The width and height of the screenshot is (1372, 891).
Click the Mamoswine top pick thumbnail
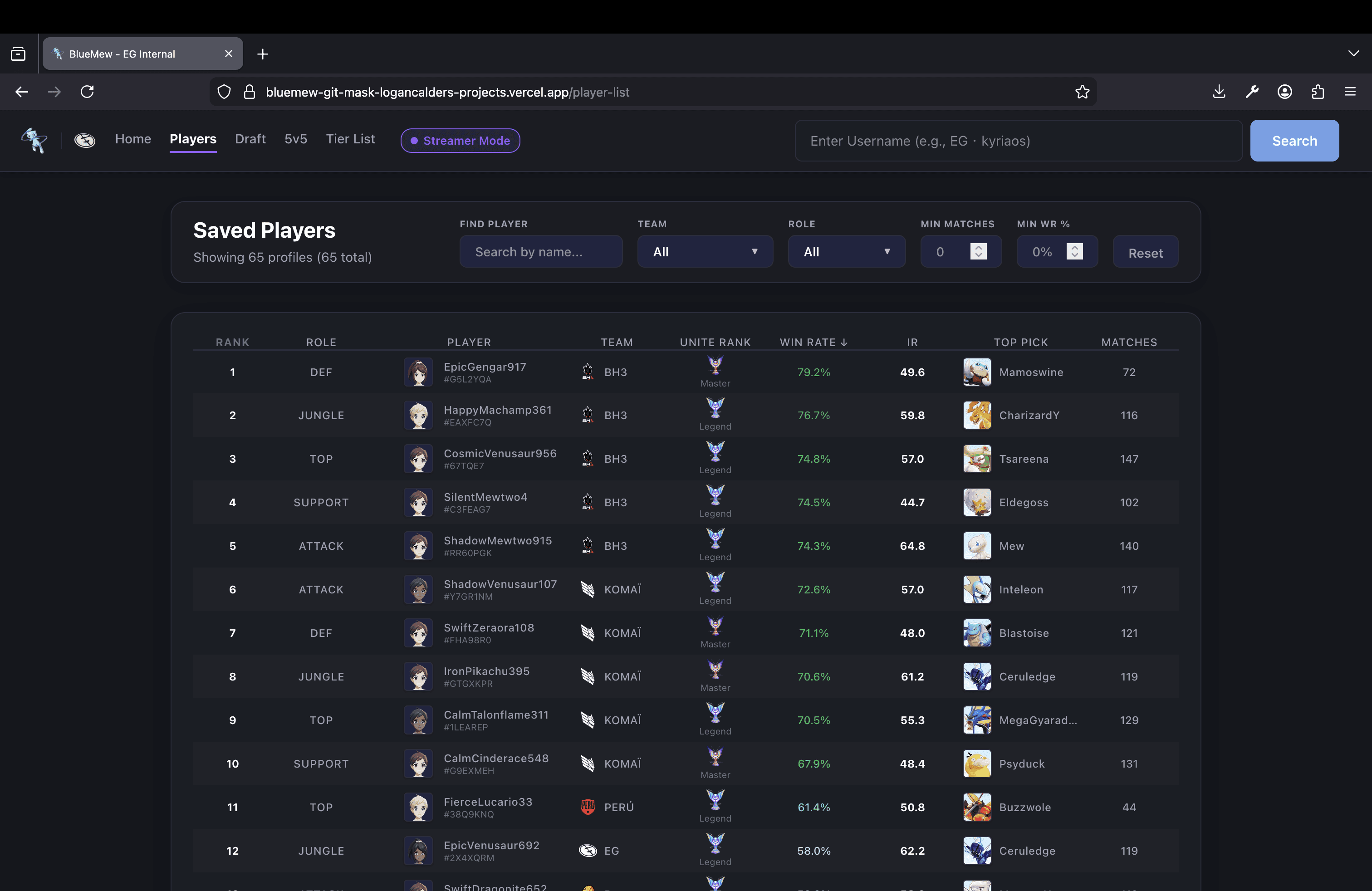point(976,372)
